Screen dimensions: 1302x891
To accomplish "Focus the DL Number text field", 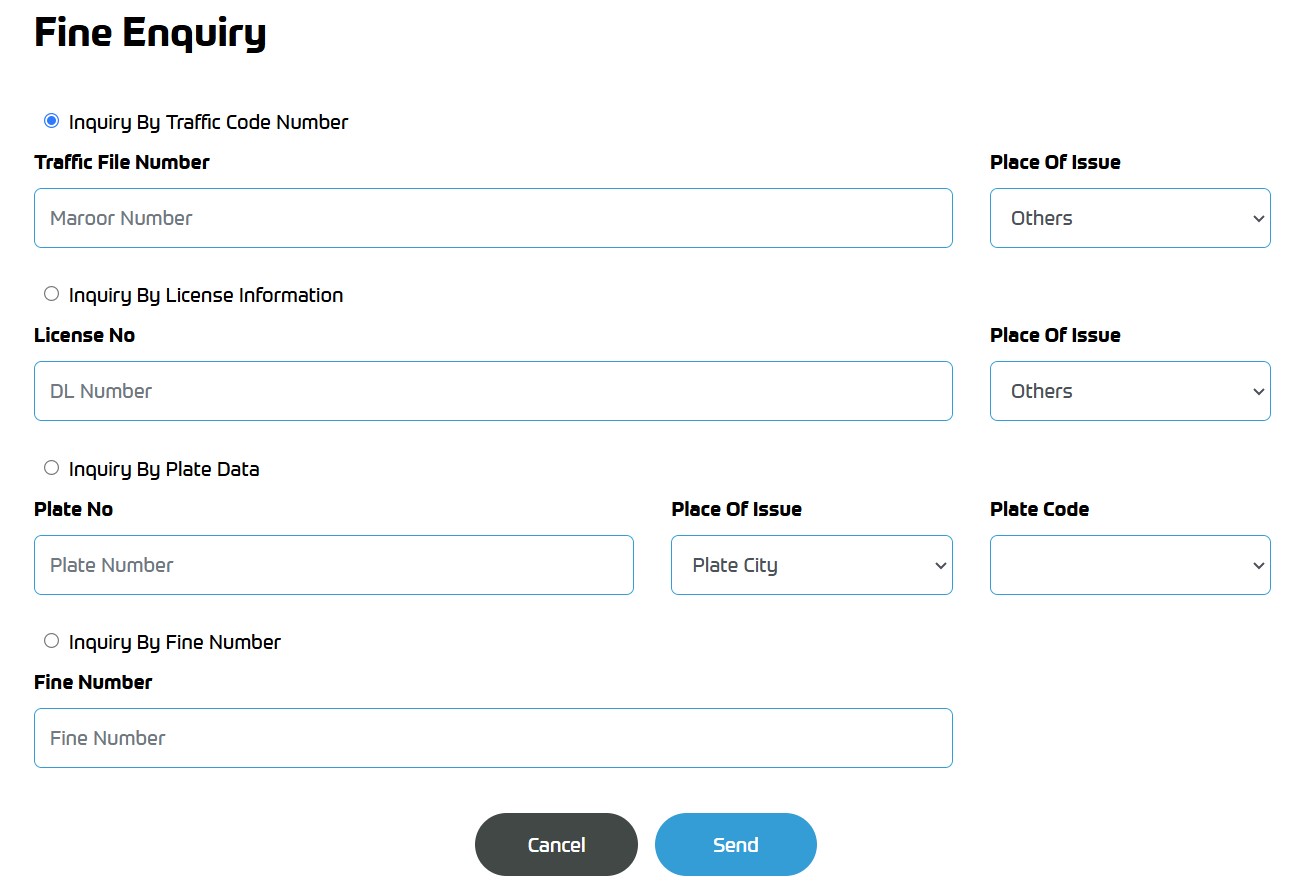I will 493,391.
